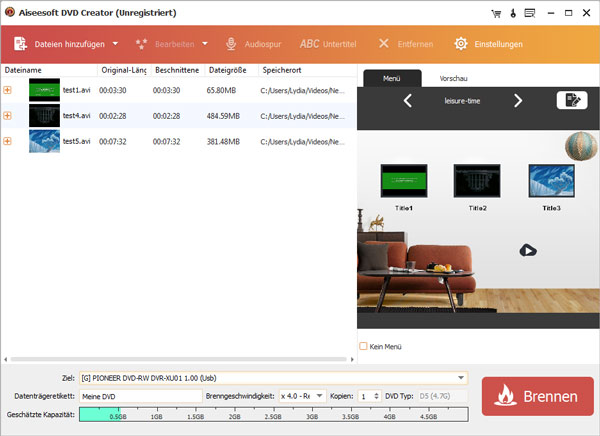Click the Dateien hinzufügen file icon
Image resolution: width=600 pixels, height=436 pixels.
click(x=20, y=44)
